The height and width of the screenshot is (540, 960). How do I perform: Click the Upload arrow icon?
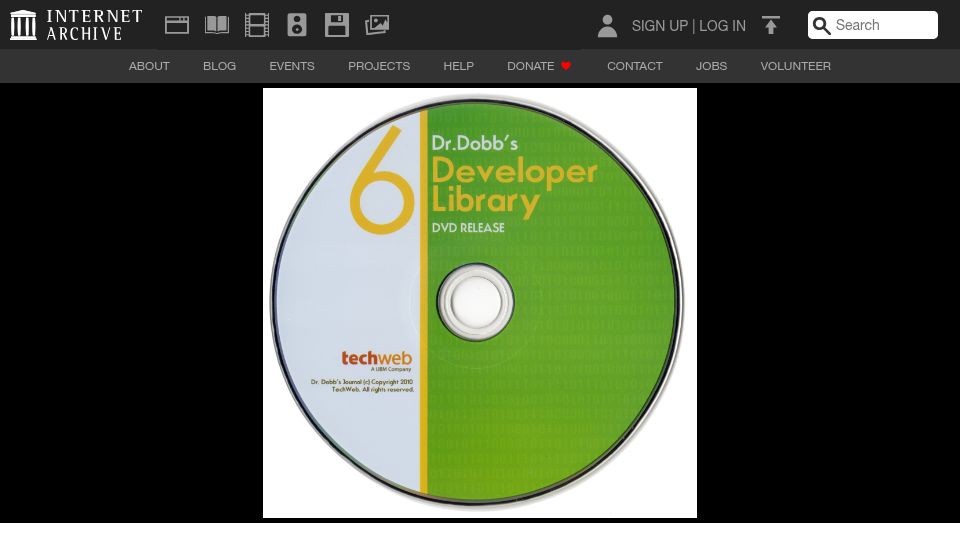pyautogui.click(x=771, y=25)
